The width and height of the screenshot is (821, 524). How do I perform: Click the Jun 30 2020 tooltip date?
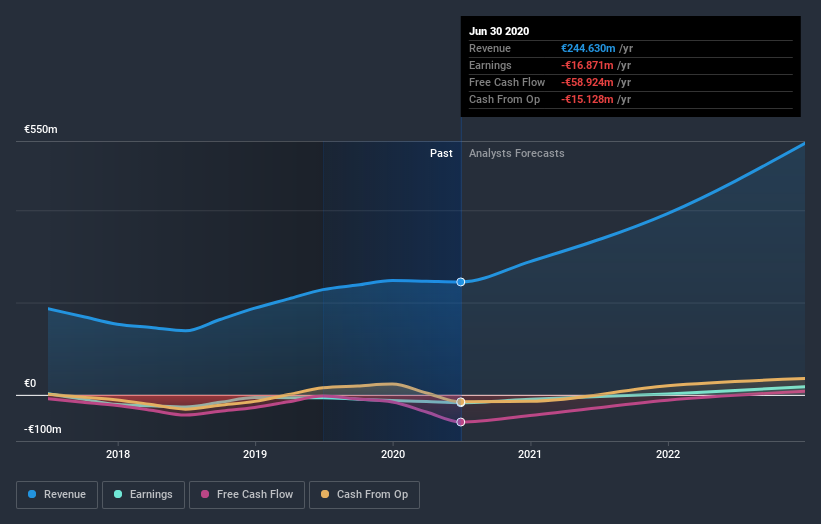coord(499,31)
